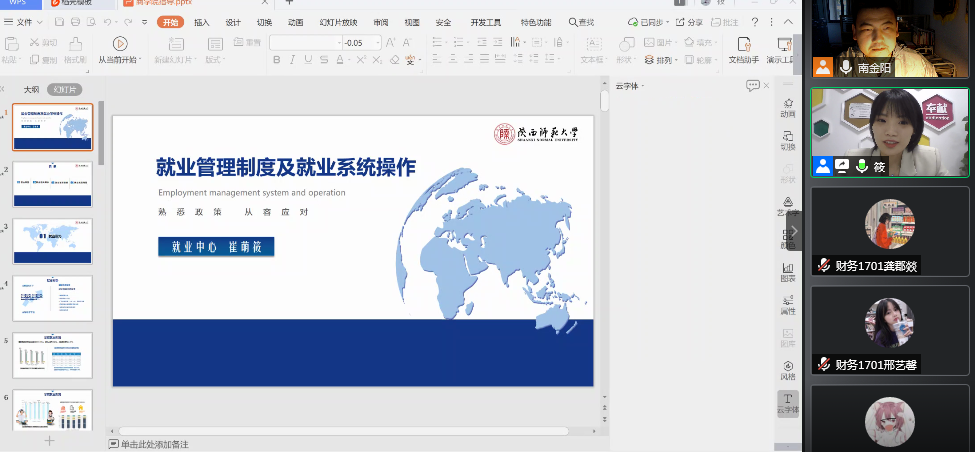Add new slide with plus button below thumbnails
The height and width of the screenshot is (452, 975).
(x=50, y=440)
